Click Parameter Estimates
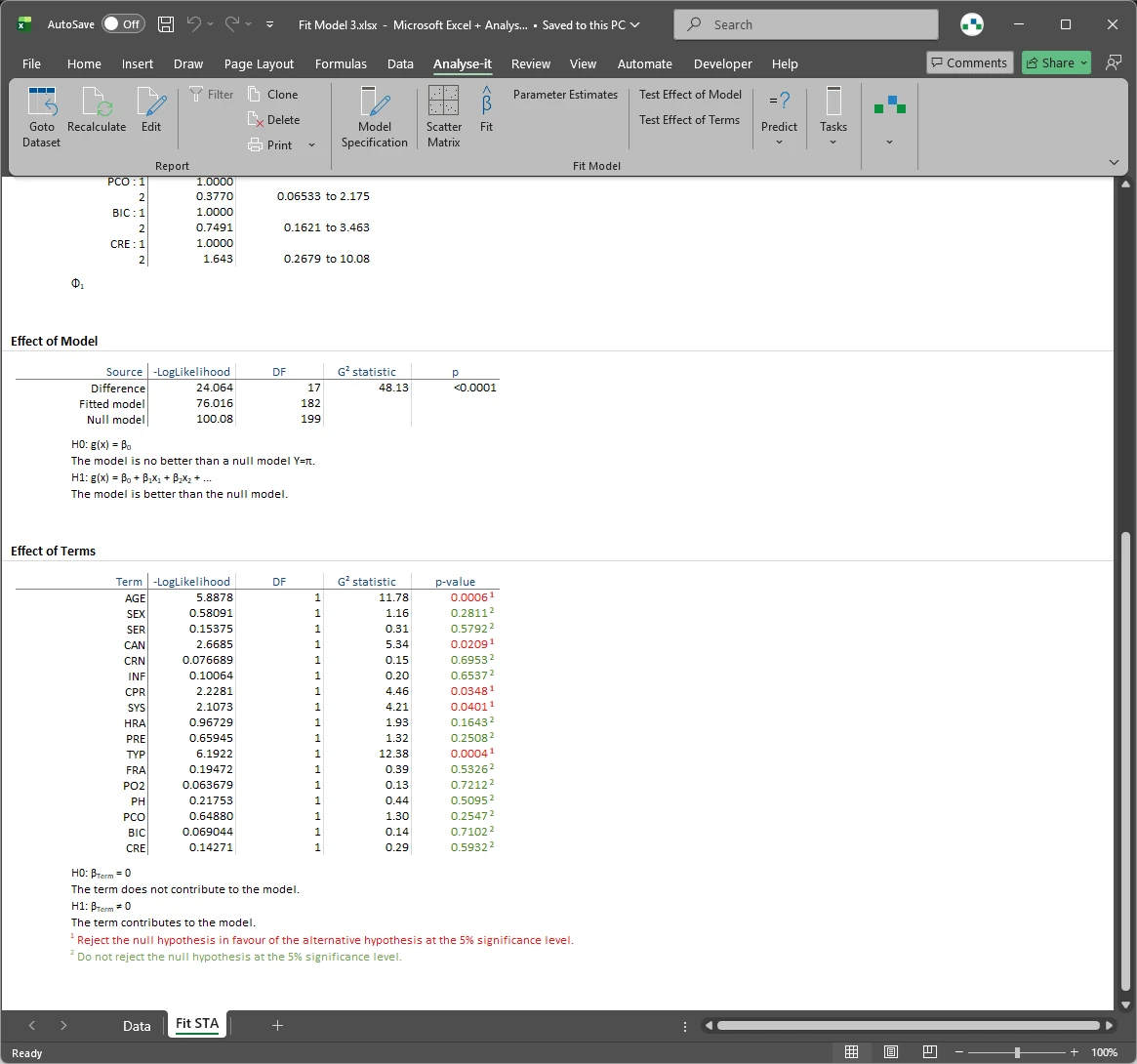 click(x=565, y=94)
